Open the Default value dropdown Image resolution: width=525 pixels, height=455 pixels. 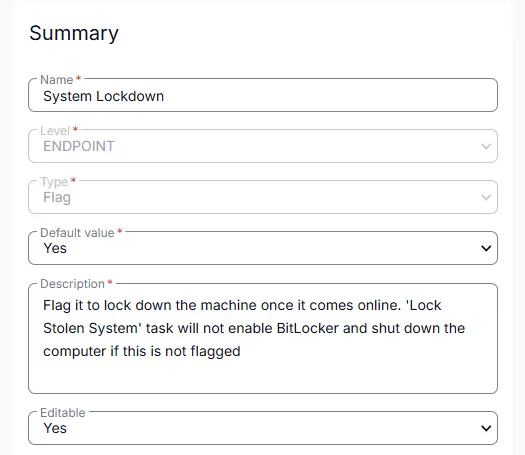pos(263,248)
